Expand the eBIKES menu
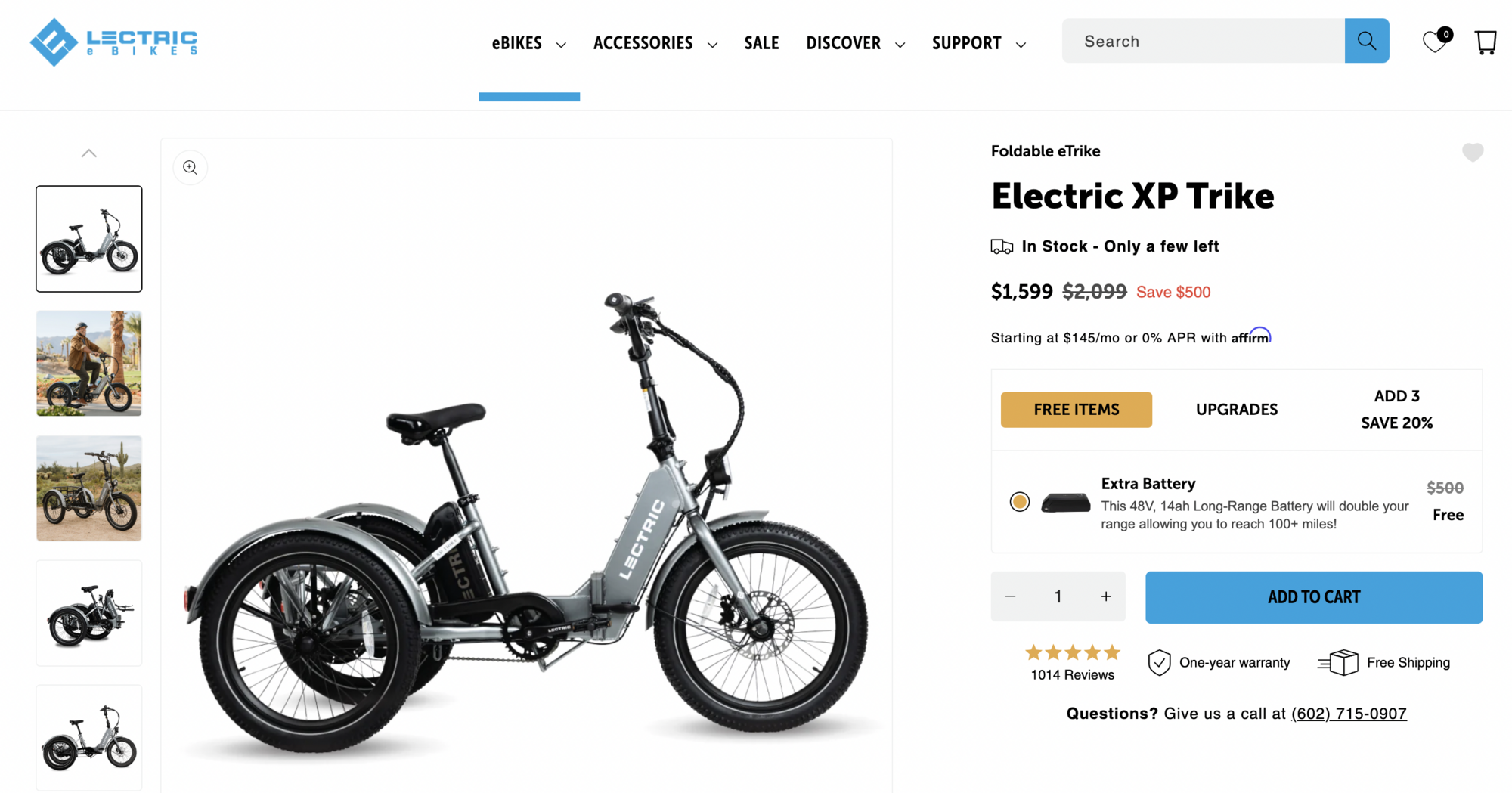The image size is (1512, 793). point(528,43)
